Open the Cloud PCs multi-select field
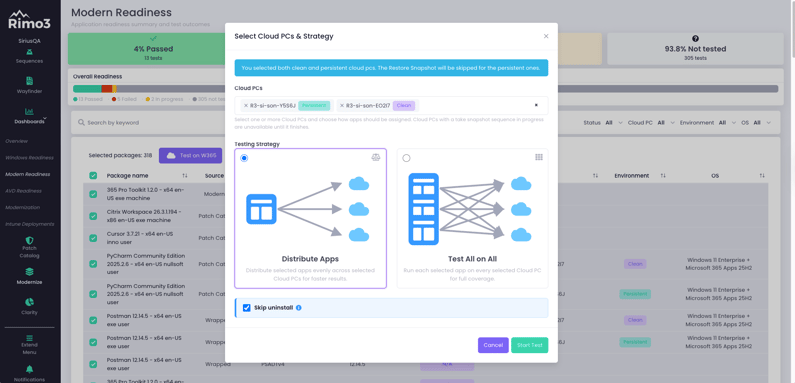Screen dimensions: 795x383 pyautogui.click(x=391, y=106)
